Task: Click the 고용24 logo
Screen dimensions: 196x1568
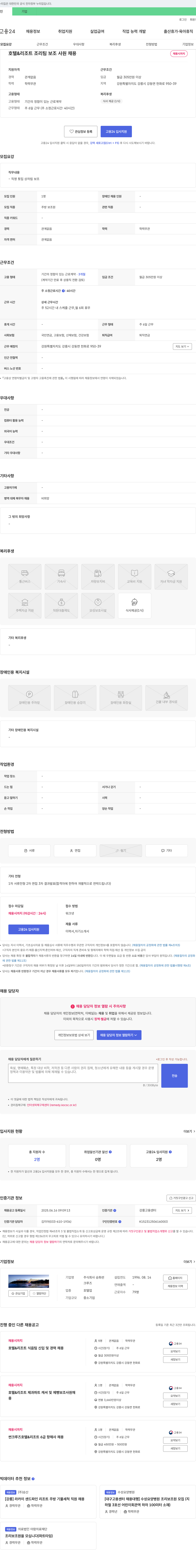Action: pyautogui.click(x=7, y=31)
